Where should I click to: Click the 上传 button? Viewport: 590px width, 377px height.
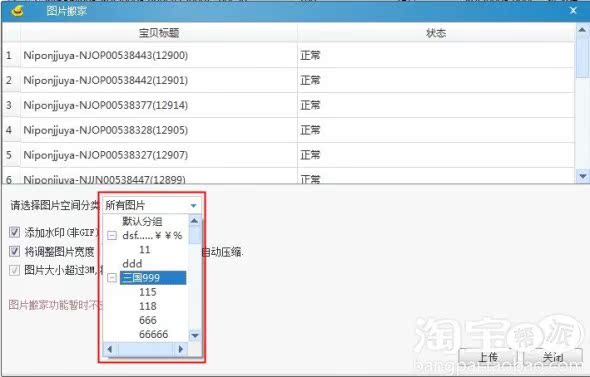tap(488, 357)
